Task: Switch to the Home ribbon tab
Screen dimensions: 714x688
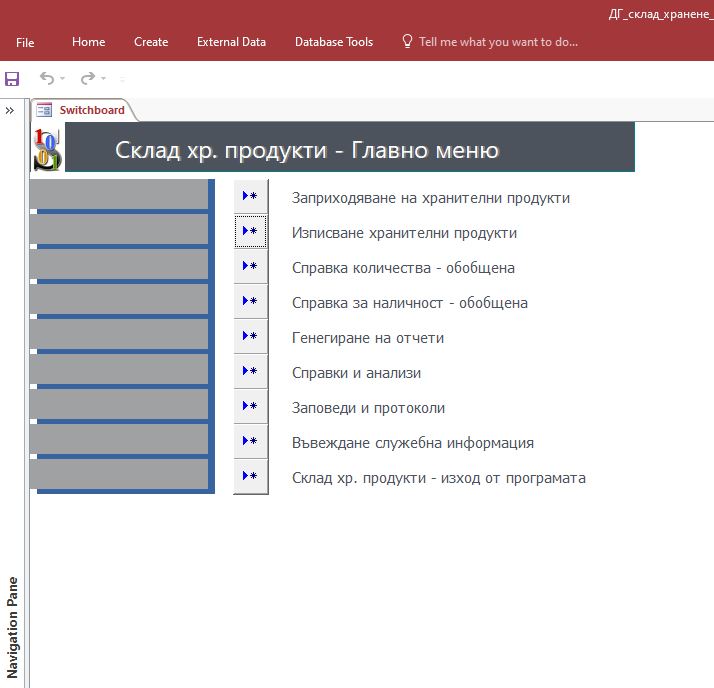Action: (89, 42)
